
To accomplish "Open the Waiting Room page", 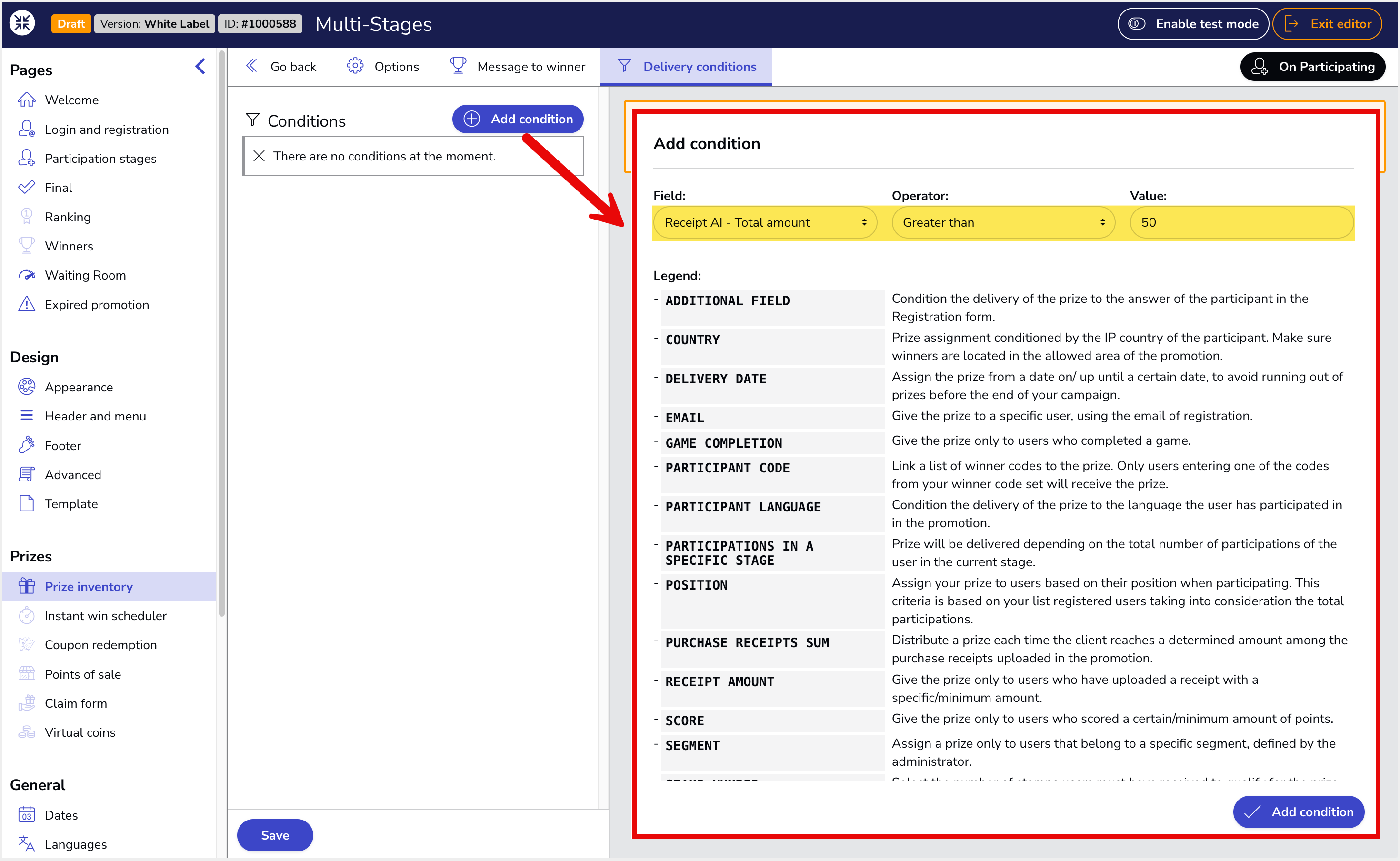I will [x=85, y=275].
